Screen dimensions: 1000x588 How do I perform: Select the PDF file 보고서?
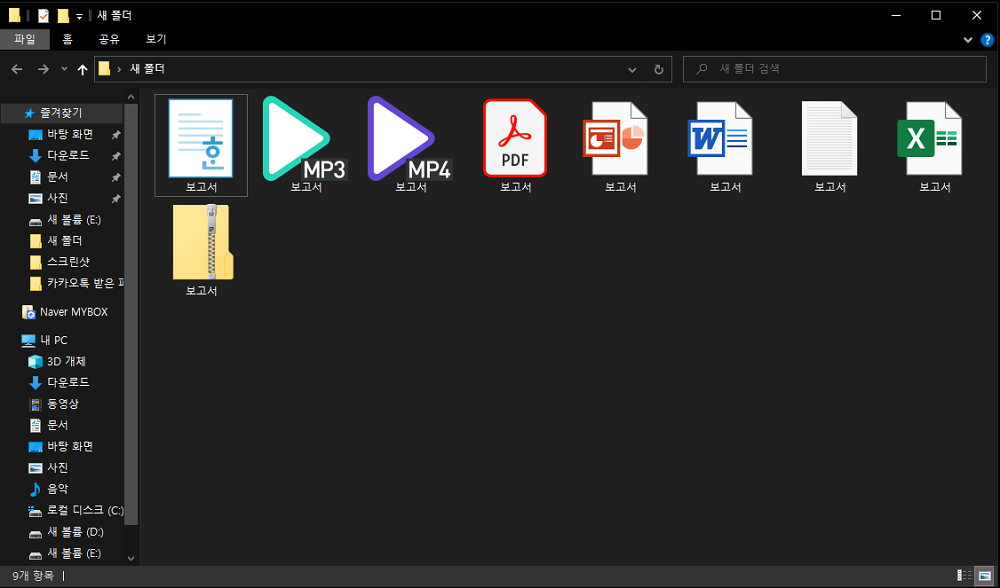click(x=515, y=145)
